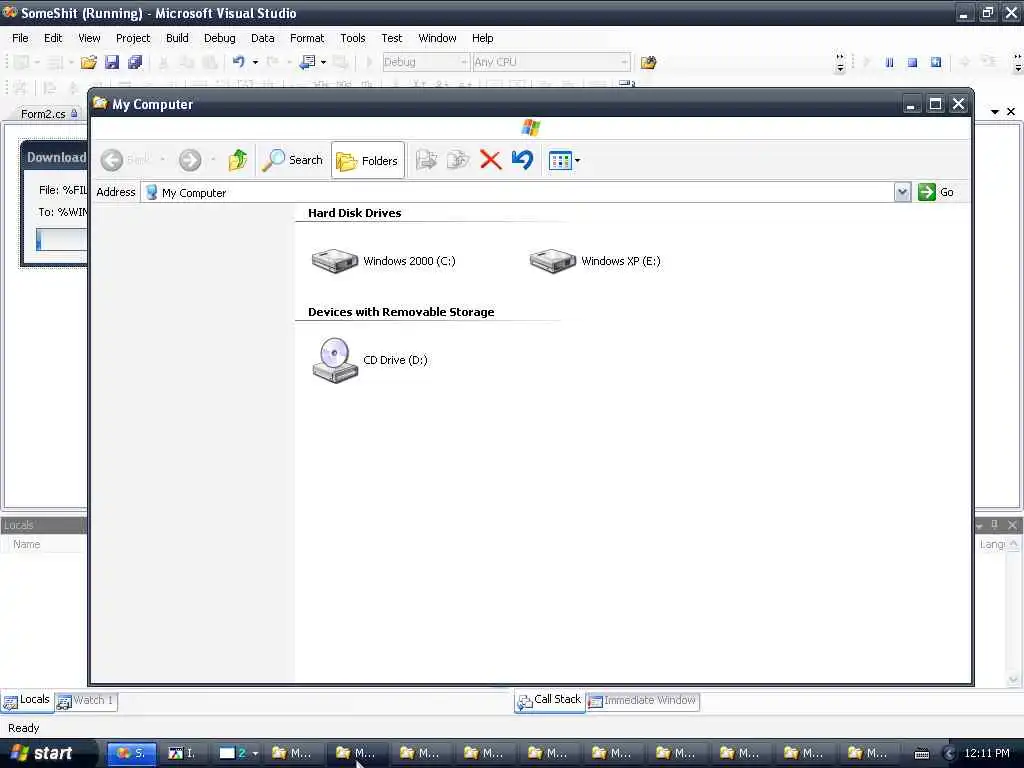Click the blue Undo arrow in Explorer
1024x768 pixels.
(522, 160)
